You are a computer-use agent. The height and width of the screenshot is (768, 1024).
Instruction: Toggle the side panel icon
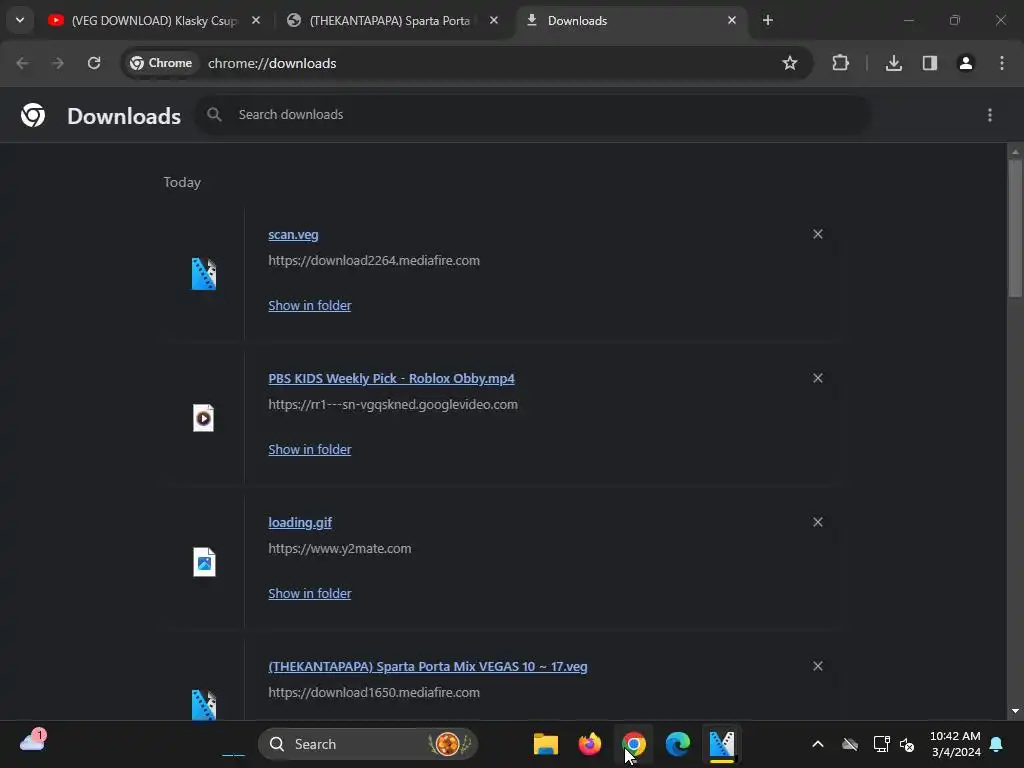[930, 63]
